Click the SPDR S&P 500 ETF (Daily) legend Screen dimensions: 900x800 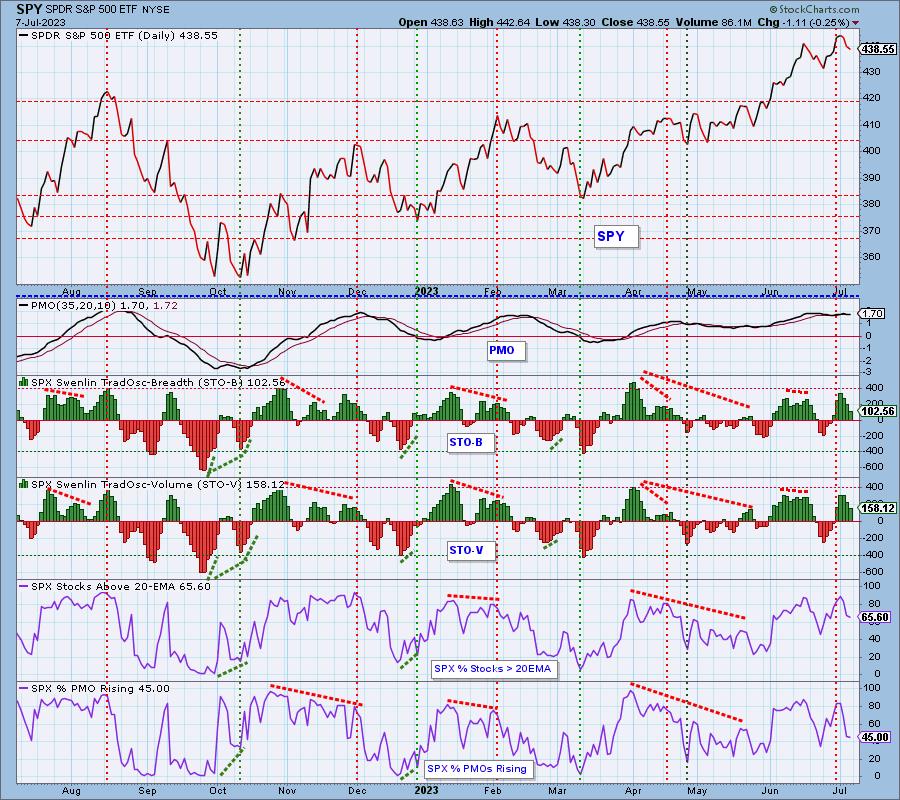(x=118, y=36)
